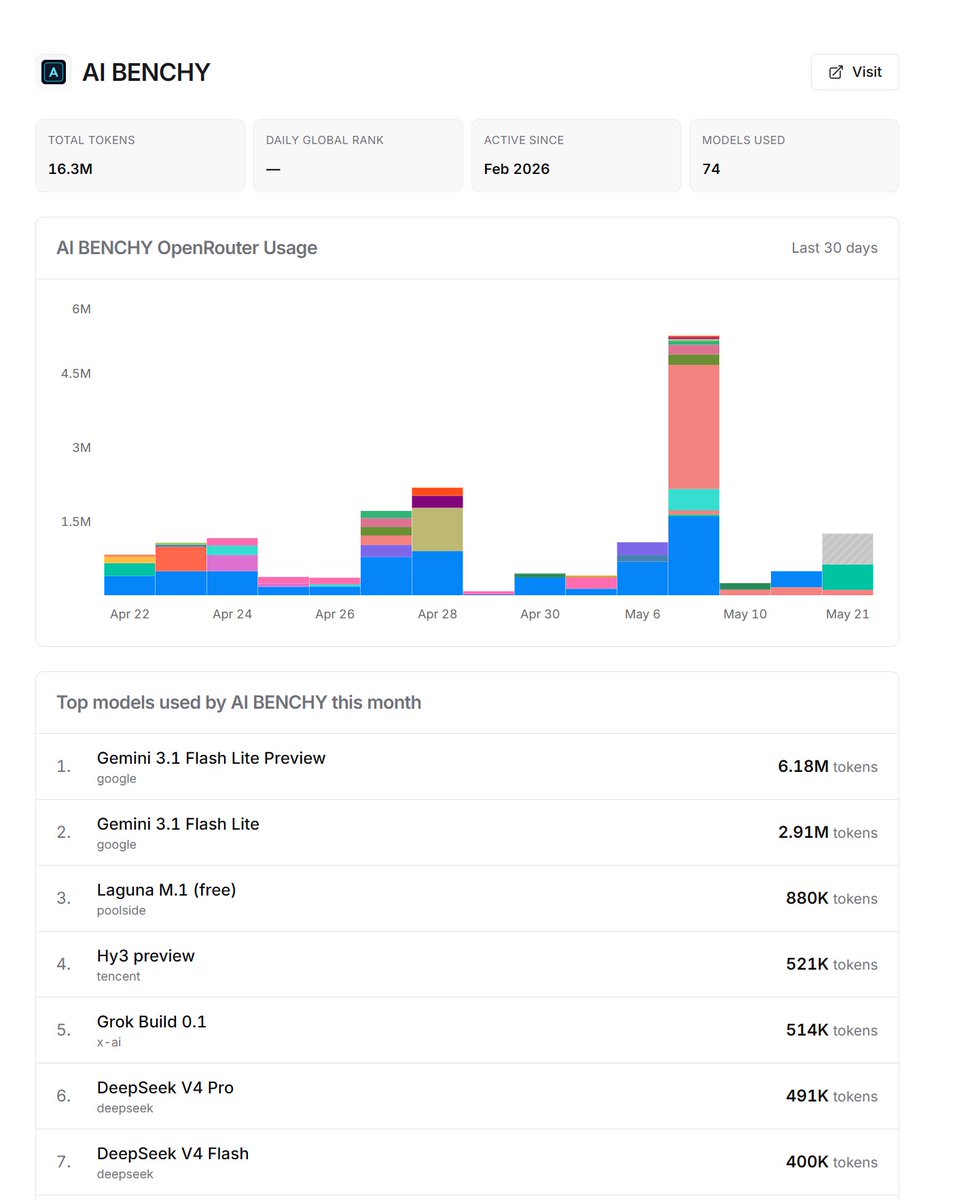
Task: Click the May 6 axis label
Action: (x=643, y=614)
